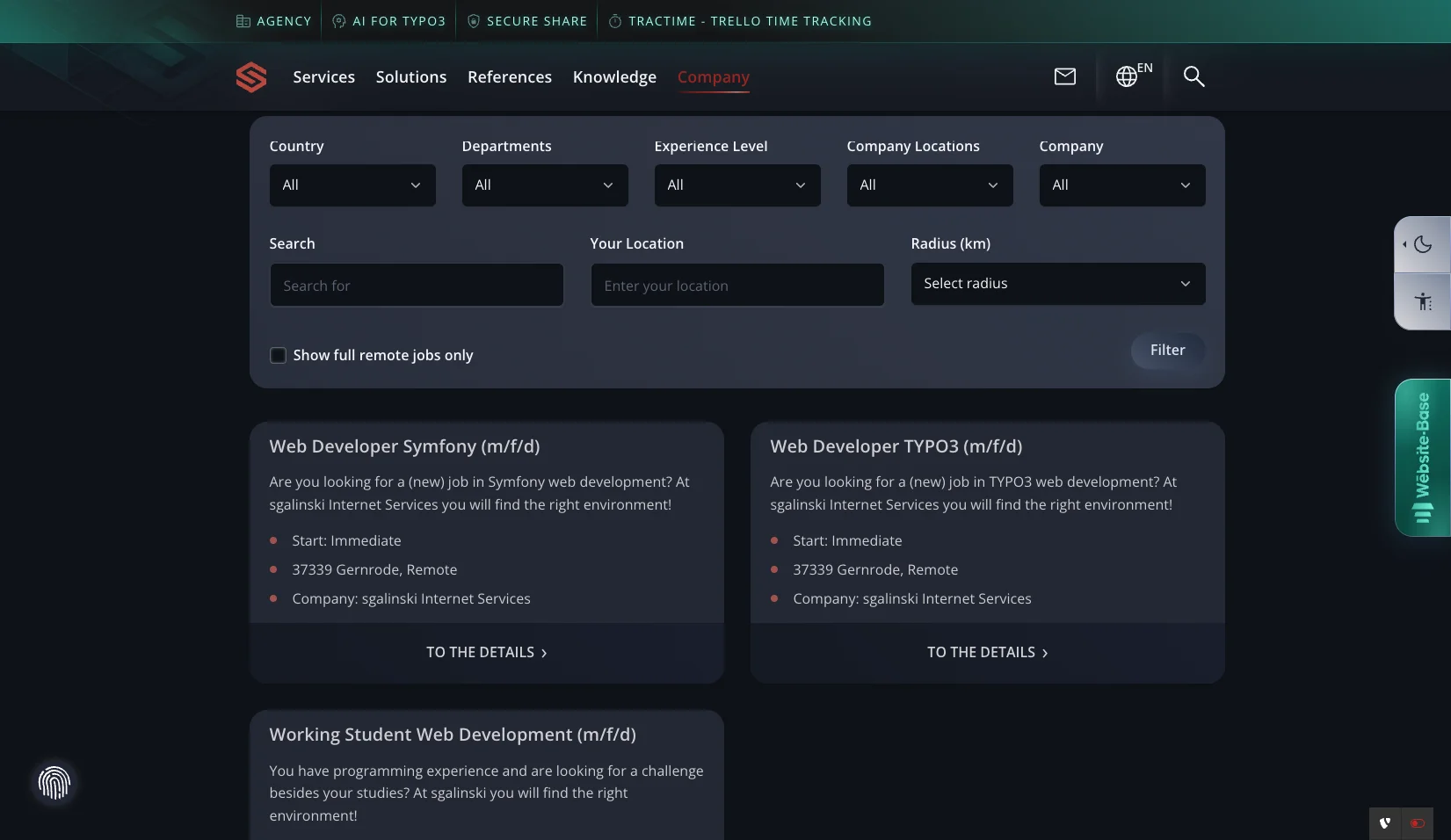Viewport: 1451px width, 840px height.
Task: Click Working Student job description text
Action: (x=486, y=793)
